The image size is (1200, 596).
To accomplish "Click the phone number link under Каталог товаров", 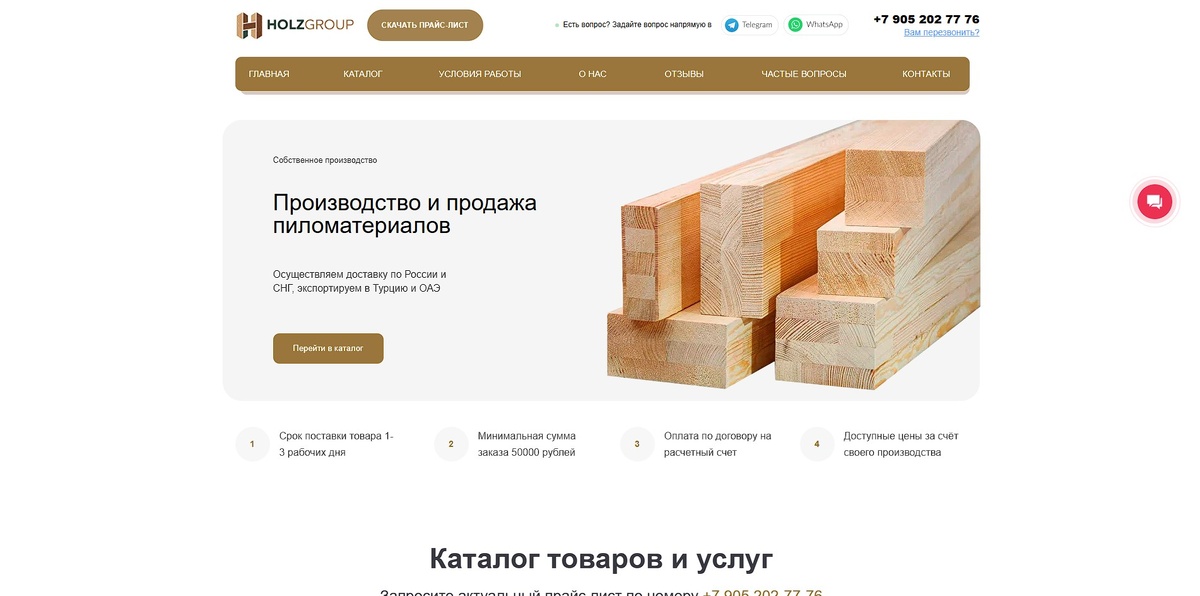I will pos(762,592).
